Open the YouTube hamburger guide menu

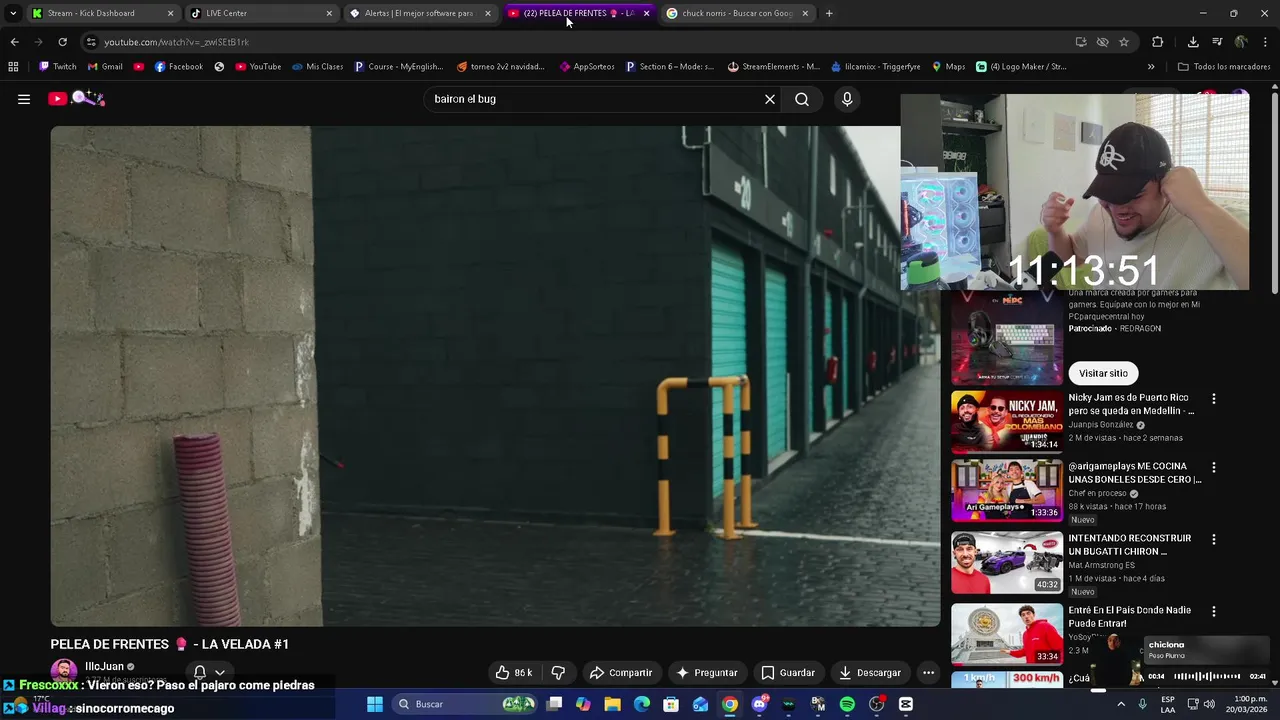[x=24, y=99]
